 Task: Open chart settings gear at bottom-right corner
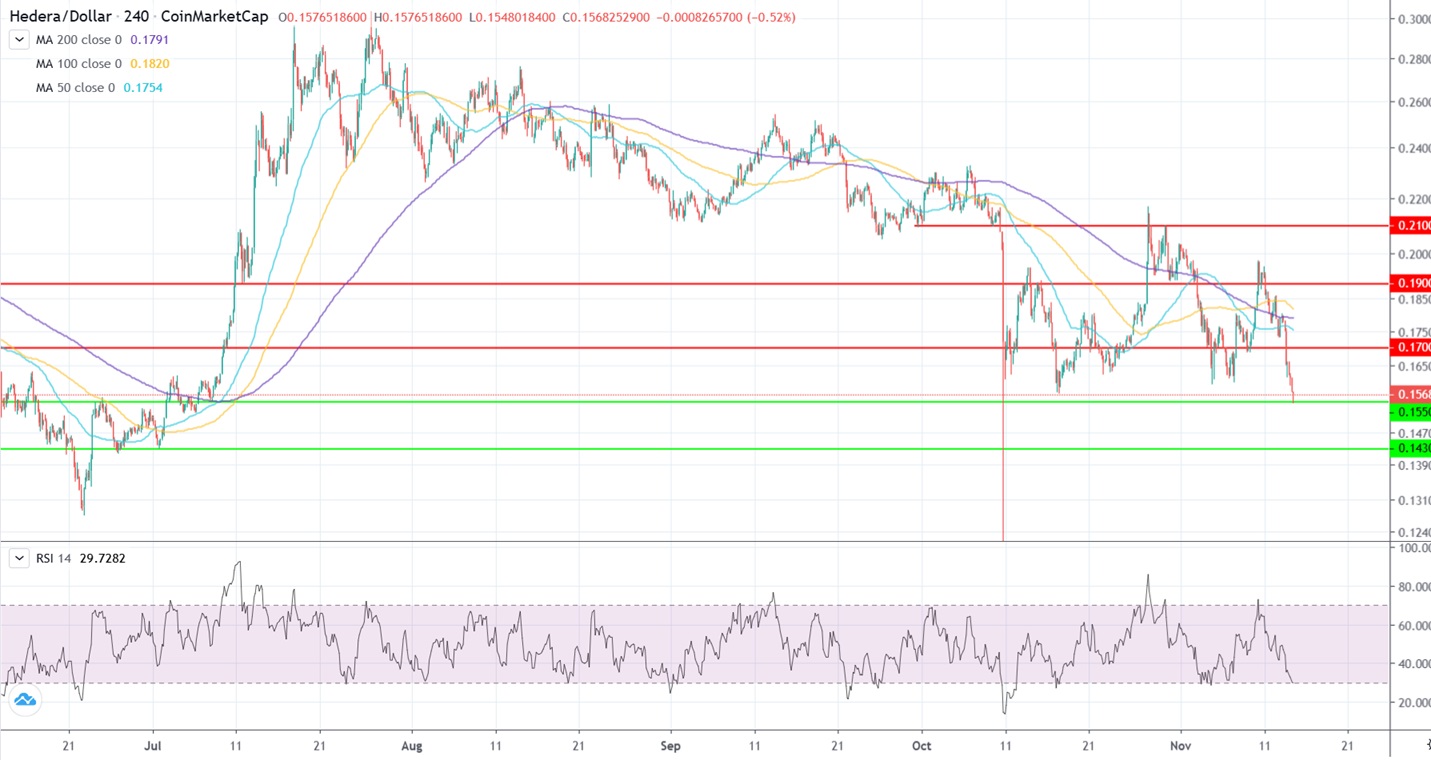tap(1426, 746)
